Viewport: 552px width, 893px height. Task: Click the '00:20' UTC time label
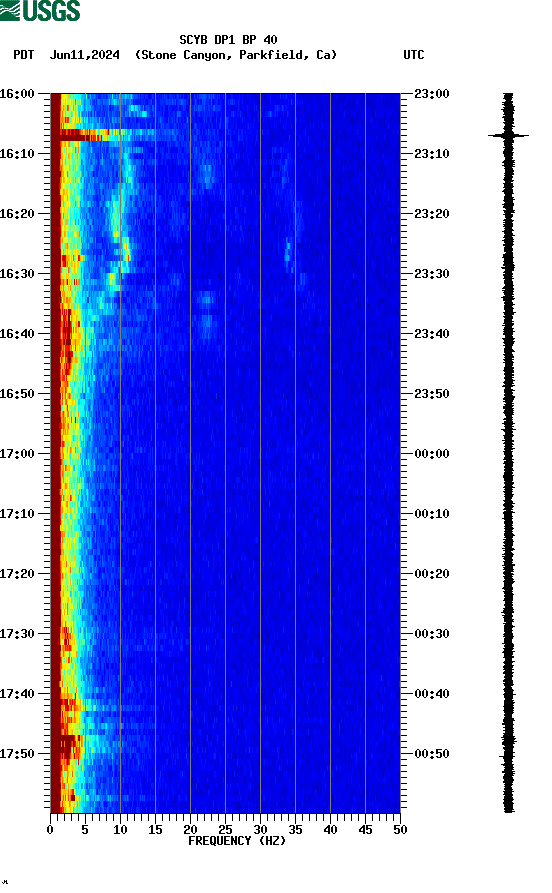click(x=432, y=574)
